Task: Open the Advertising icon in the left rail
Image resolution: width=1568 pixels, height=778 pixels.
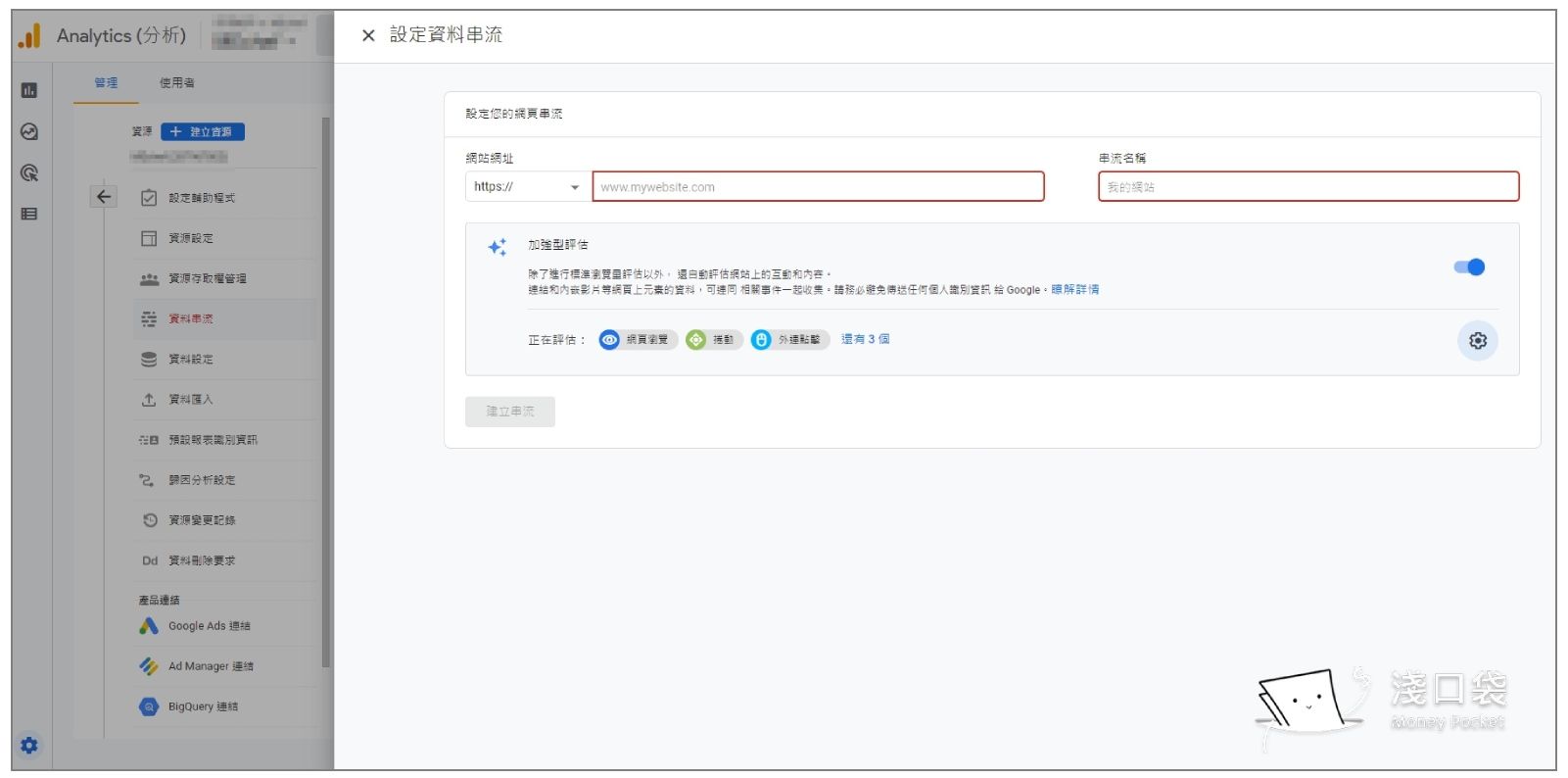Action: coord(29,172)
